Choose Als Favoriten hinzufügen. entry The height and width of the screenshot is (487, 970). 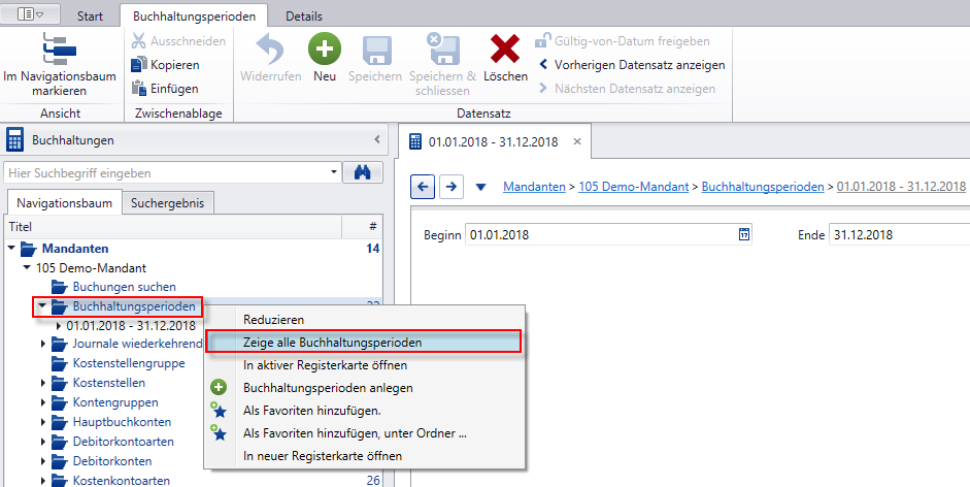pos(365,411)
